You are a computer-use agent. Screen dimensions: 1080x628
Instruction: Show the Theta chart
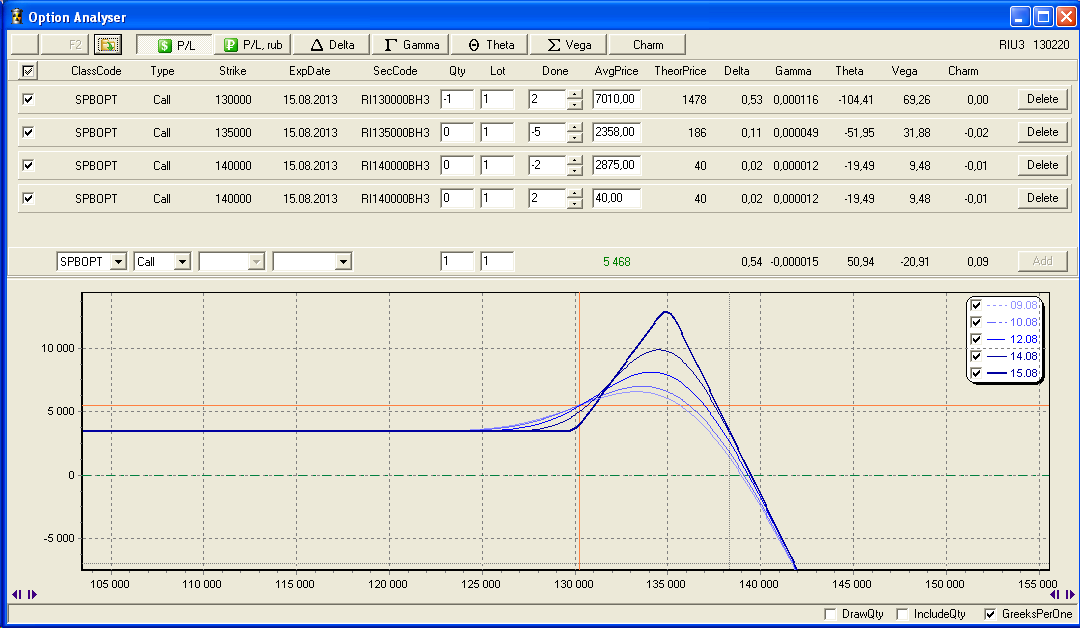click(490, 45)
